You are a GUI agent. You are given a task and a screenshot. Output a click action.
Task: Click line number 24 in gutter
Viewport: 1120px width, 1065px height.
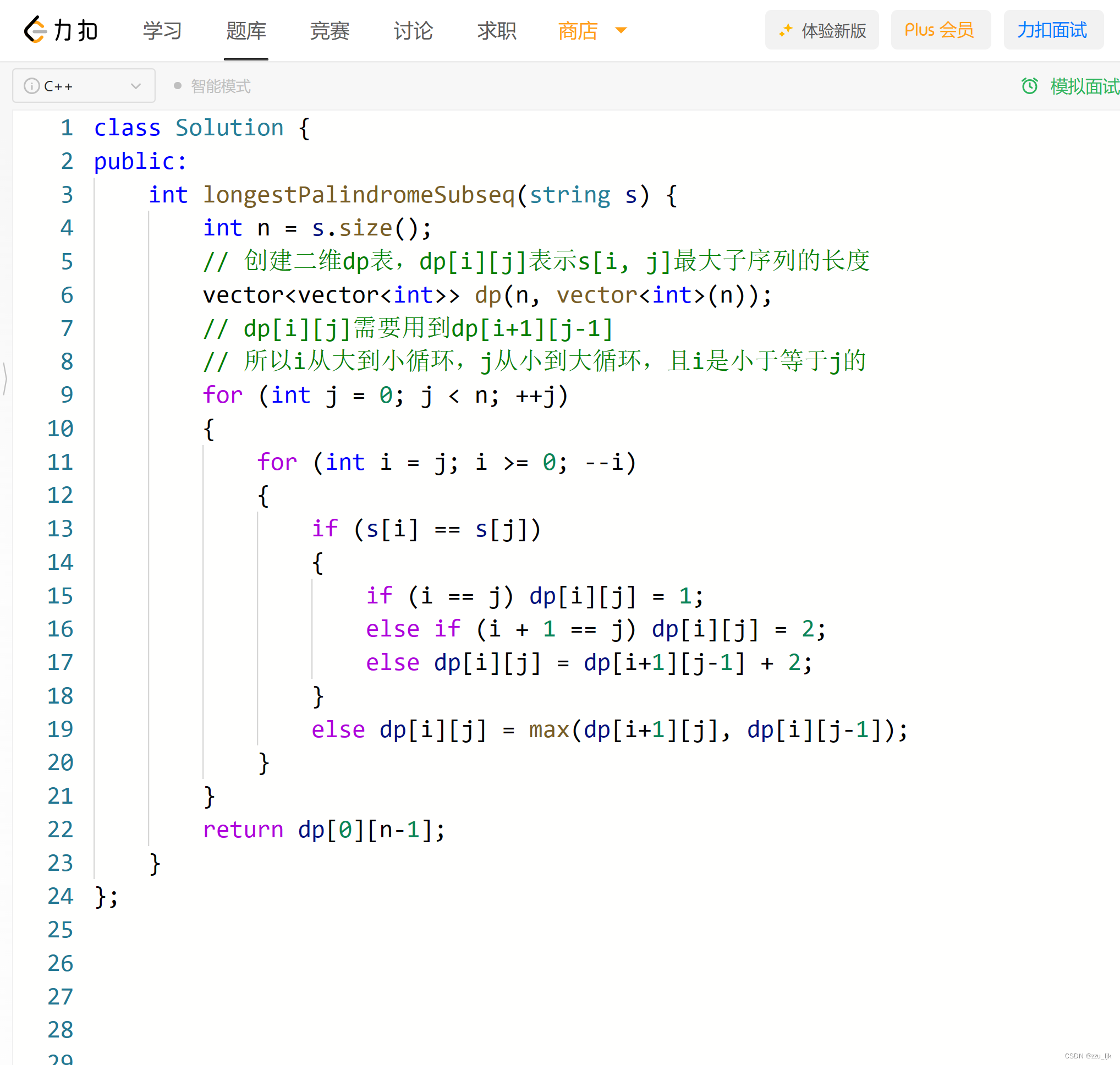(60, 897)
